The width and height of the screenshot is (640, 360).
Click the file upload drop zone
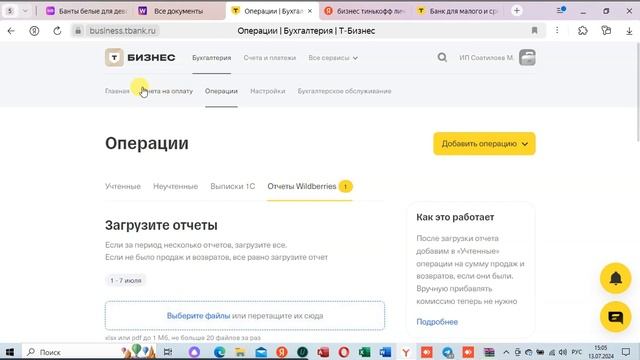[x=245, y=316]
